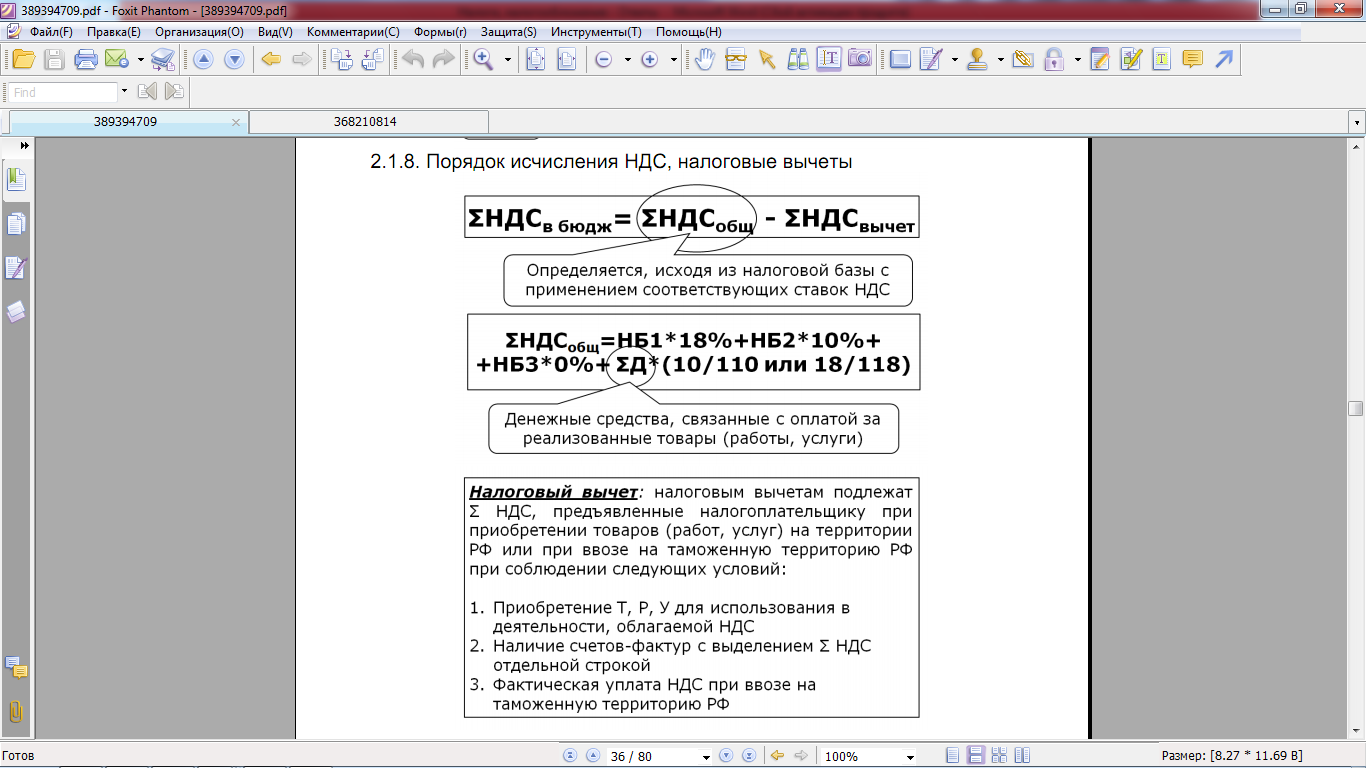Open the Comments side panel icon

click(x=15, y=667)
